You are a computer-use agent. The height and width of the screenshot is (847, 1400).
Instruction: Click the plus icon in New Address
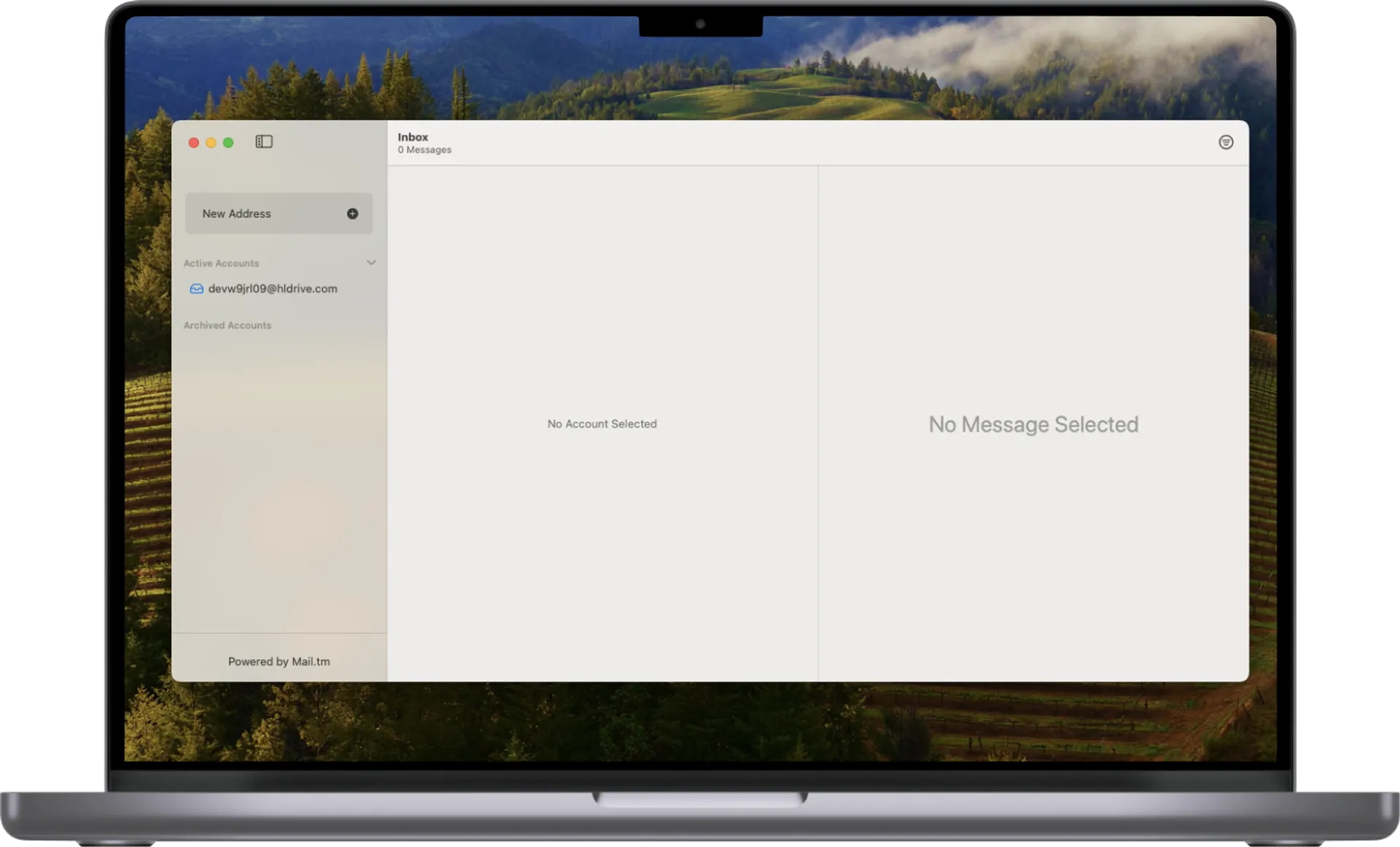point(352,214)
